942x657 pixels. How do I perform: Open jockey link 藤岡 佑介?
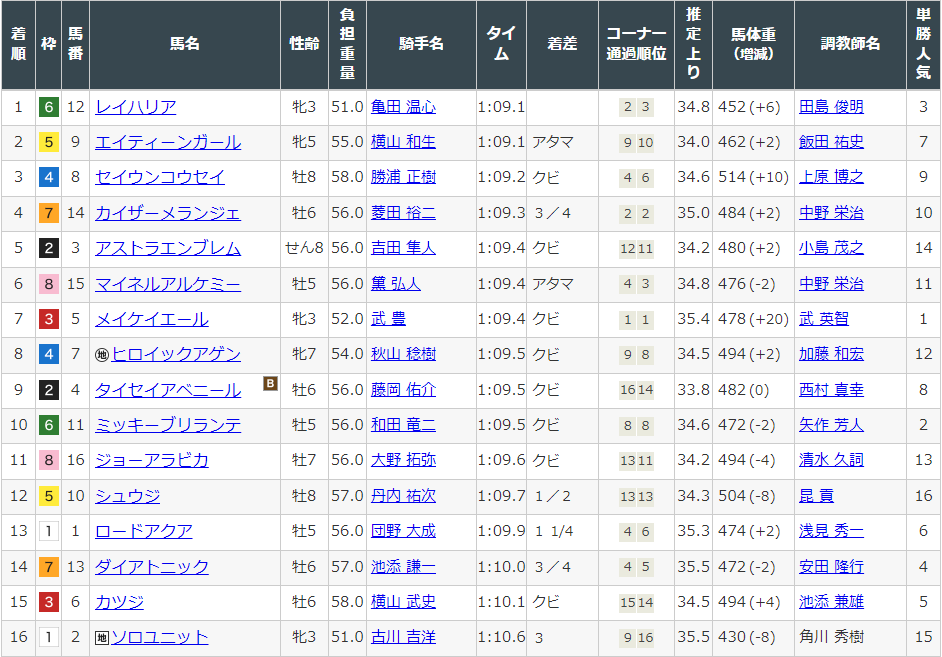pos(403,390)
